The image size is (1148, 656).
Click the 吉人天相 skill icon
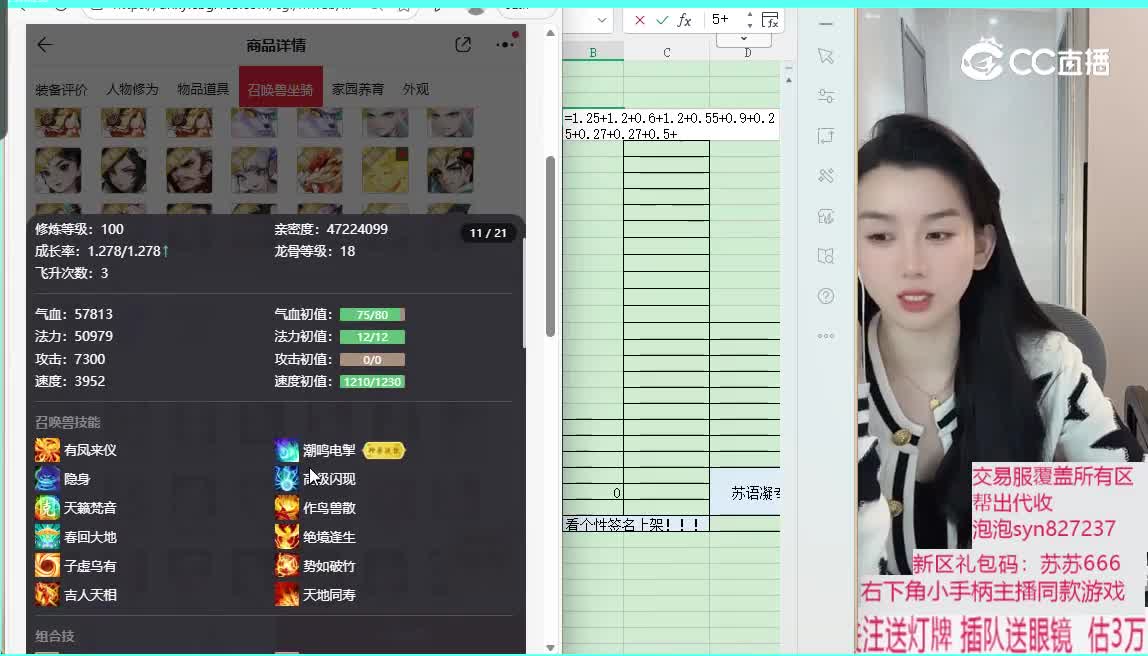[48, 594]
